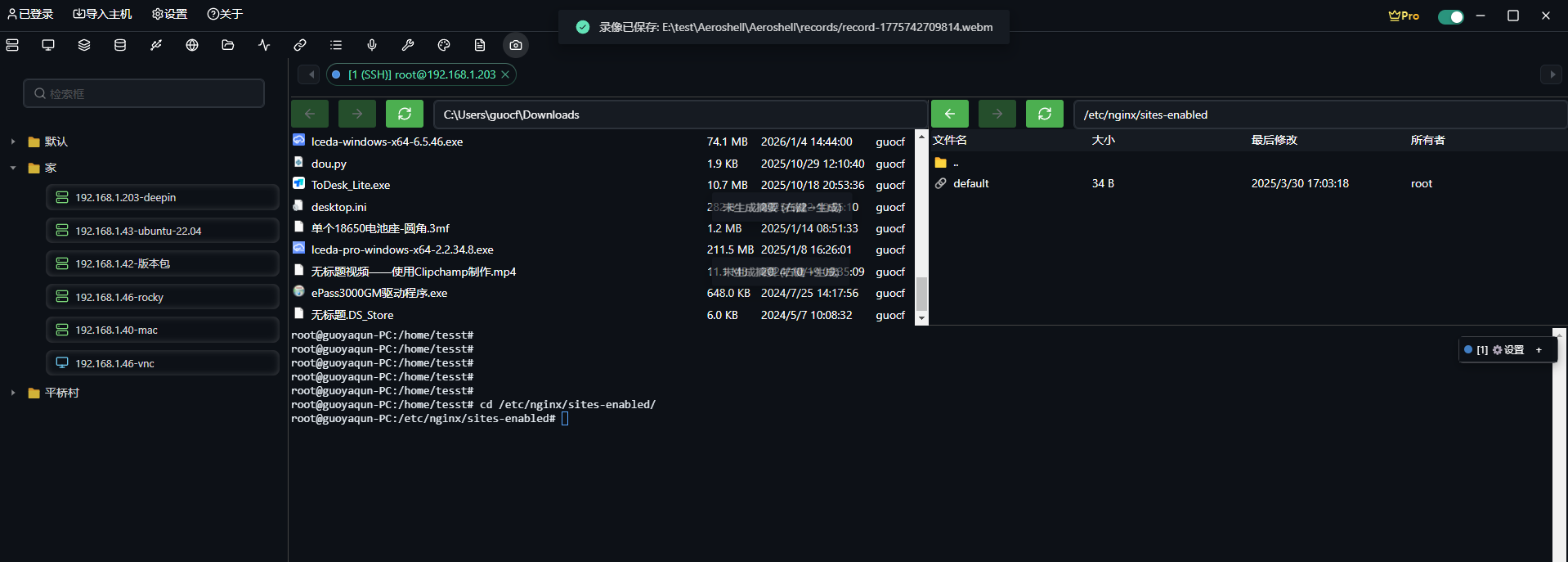Open the wrench tools icon
The height and width of the screenshot is (562, 1568).
pyautogui.click(x=408, y=45)
